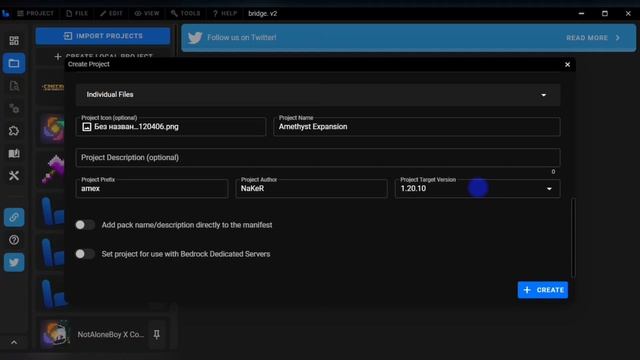The height and width of the screenshot is (360, 640).
Task: Open the FILE menu
Action: [77, 13]
